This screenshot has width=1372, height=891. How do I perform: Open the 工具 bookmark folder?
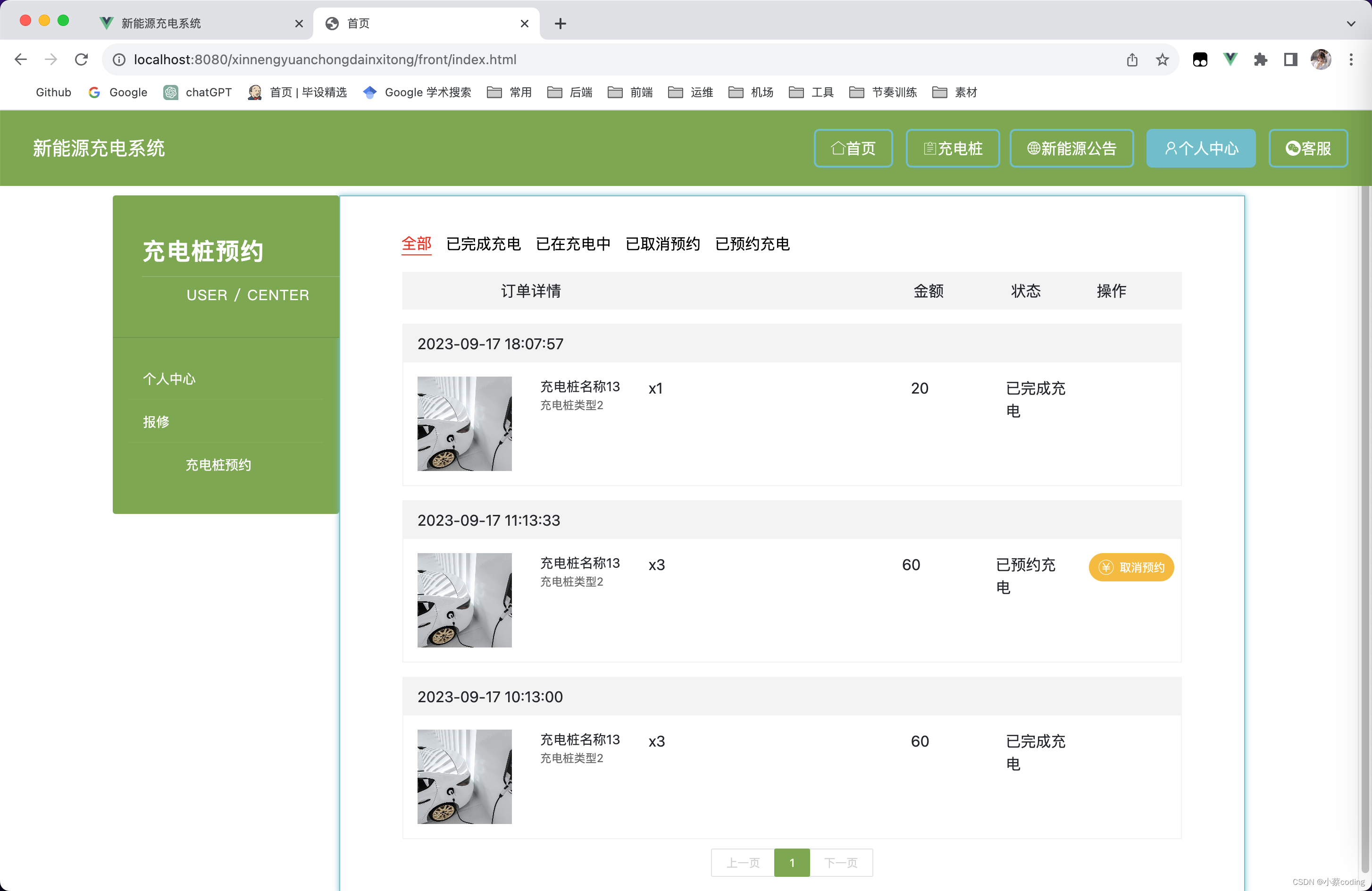point(811,92)
